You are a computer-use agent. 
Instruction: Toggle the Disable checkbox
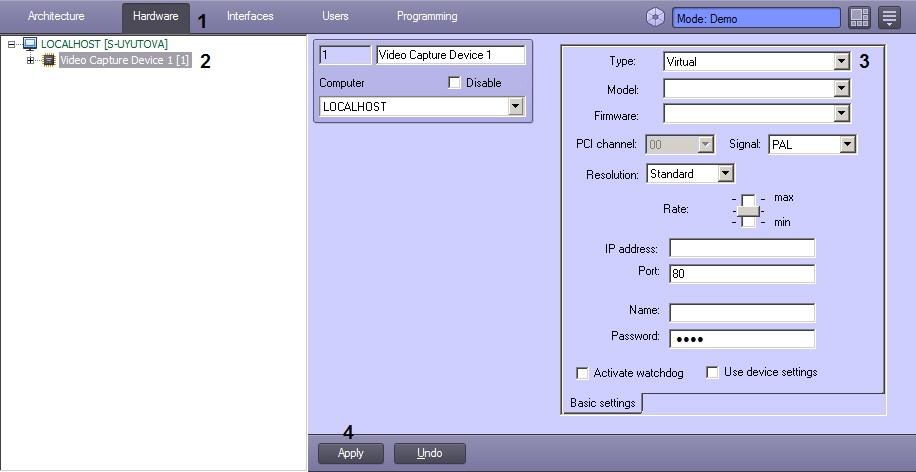454,83
